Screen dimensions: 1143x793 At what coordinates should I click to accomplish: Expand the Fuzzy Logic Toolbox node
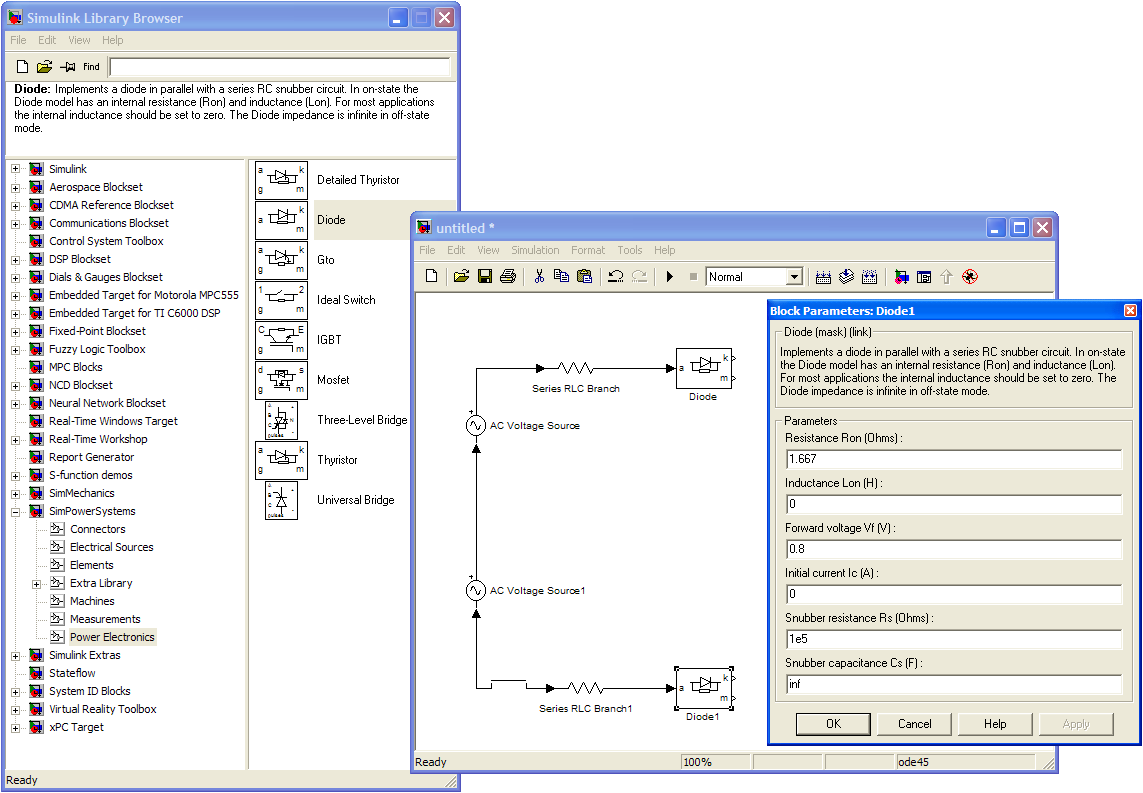point(15,350)
